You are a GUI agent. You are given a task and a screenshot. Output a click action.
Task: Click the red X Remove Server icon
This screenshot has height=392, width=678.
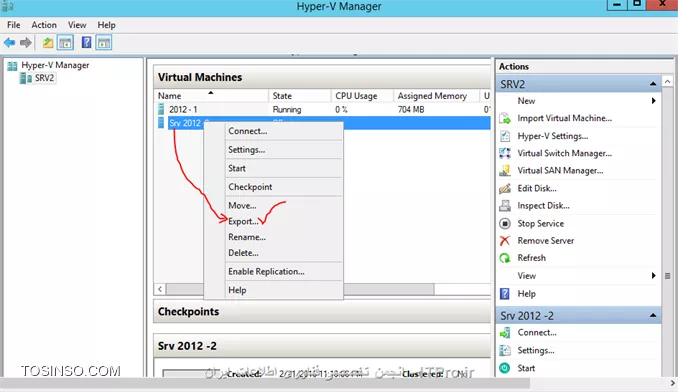click(505, 241)
